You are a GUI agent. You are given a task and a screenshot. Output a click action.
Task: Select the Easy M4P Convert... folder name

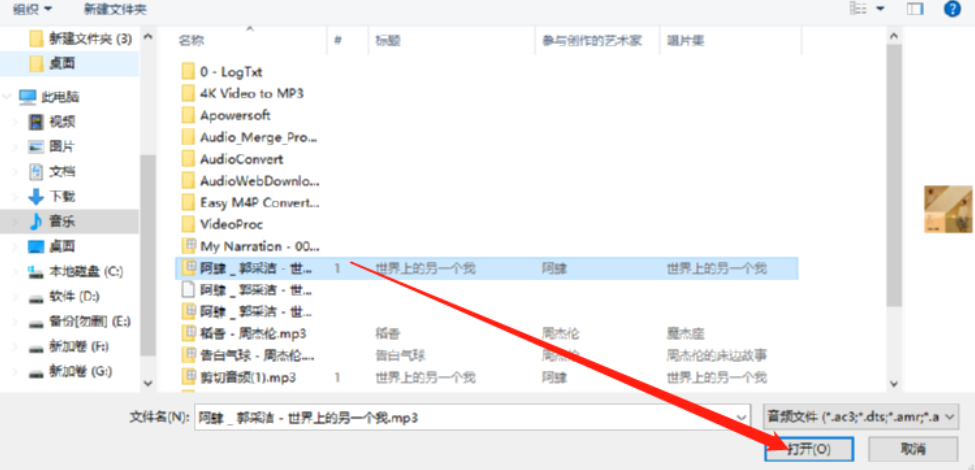pos(260,203)
